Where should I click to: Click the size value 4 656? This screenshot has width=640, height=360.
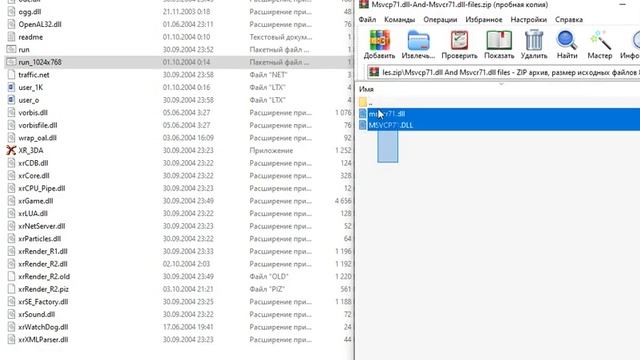(x=343, y=201)
